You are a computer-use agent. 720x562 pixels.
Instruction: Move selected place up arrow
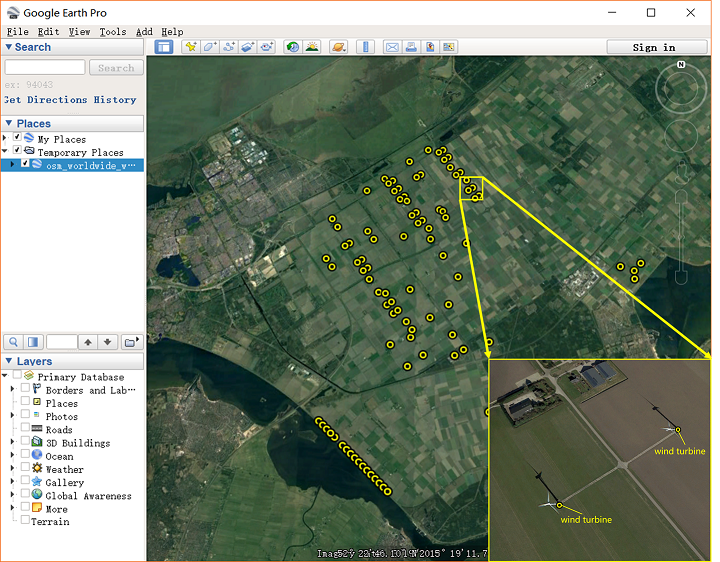(88, 342)
